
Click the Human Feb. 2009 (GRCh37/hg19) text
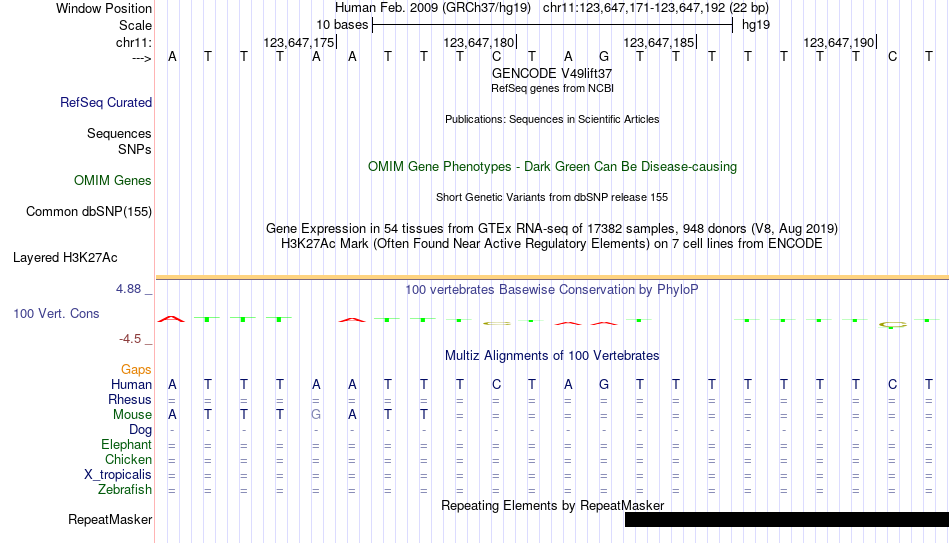pyautogui.click(x=433, y=8)
